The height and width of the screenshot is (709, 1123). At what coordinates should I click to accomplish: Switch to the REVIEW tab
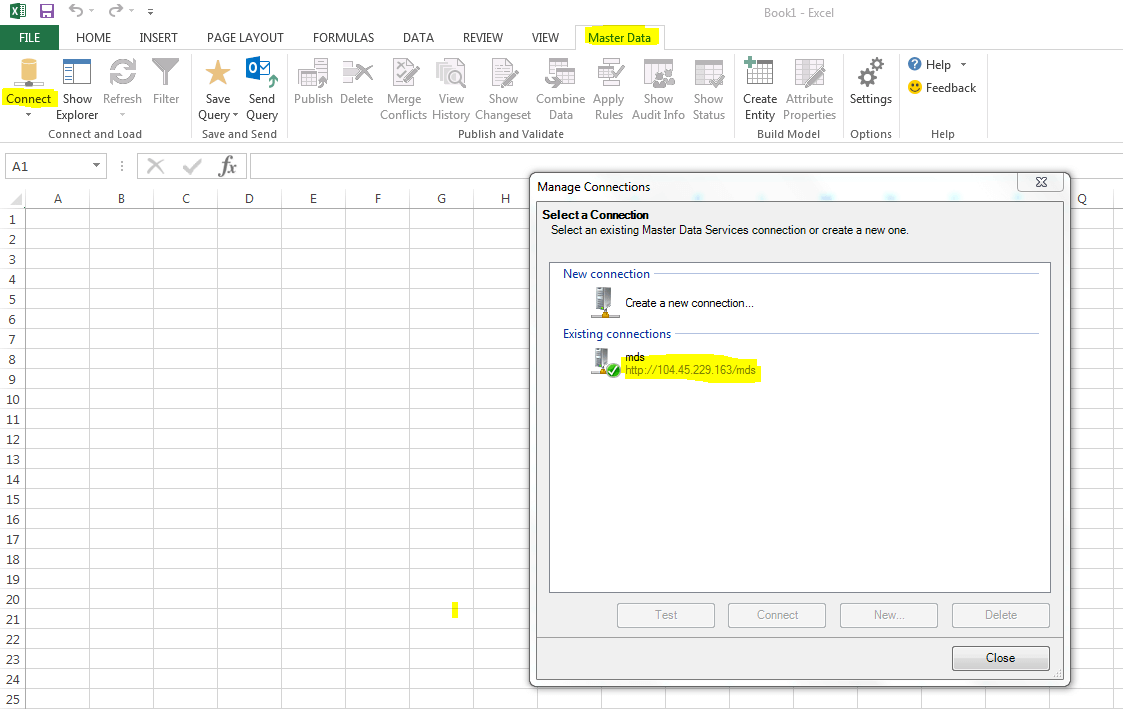(x=483, y=37)
